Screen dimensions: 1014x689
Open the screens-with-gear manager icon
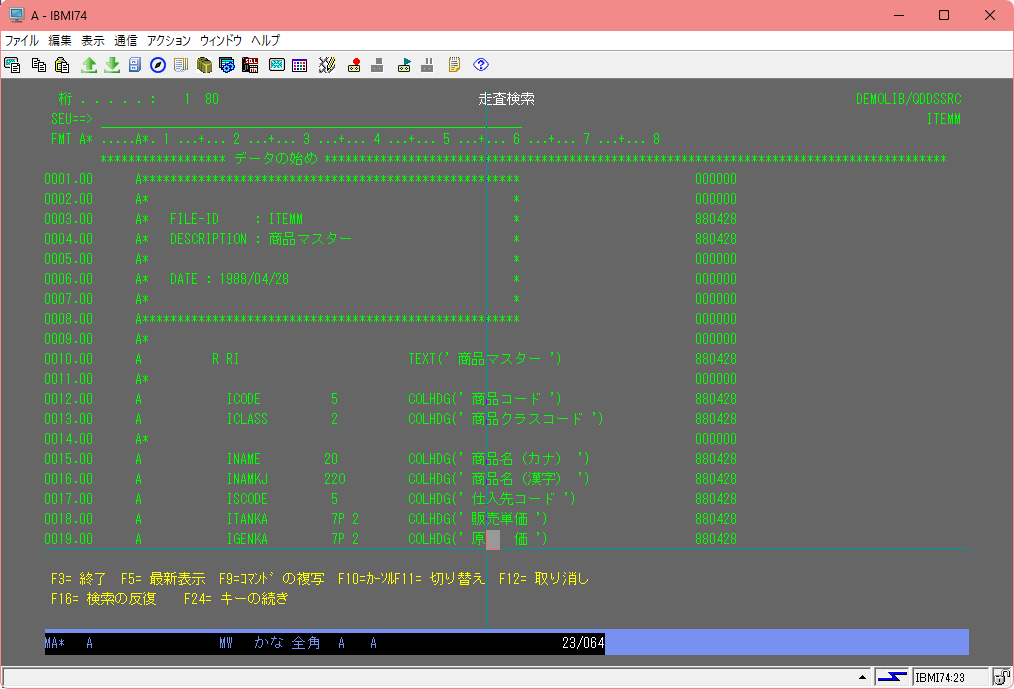pyautogui.click(x=227, y=65)
